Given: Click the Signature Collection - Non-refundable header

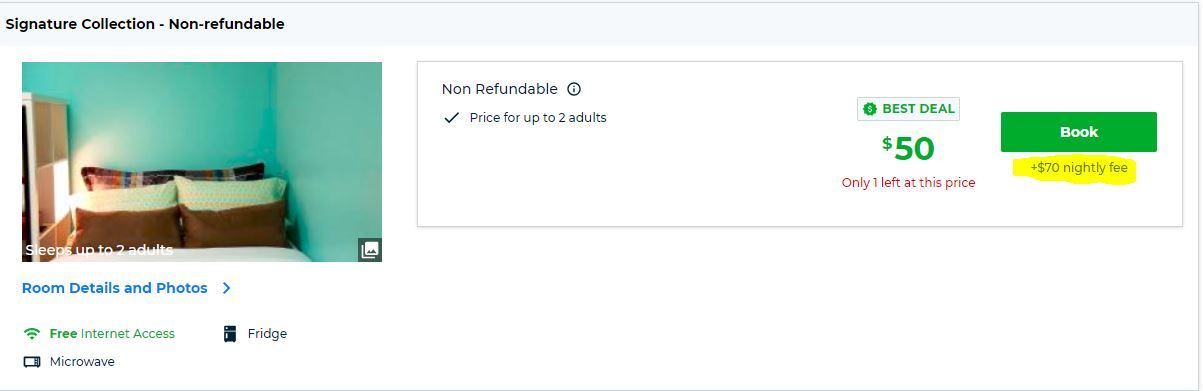Looking at the screenshot, I should pyautogui.click(x=145, y=24).
